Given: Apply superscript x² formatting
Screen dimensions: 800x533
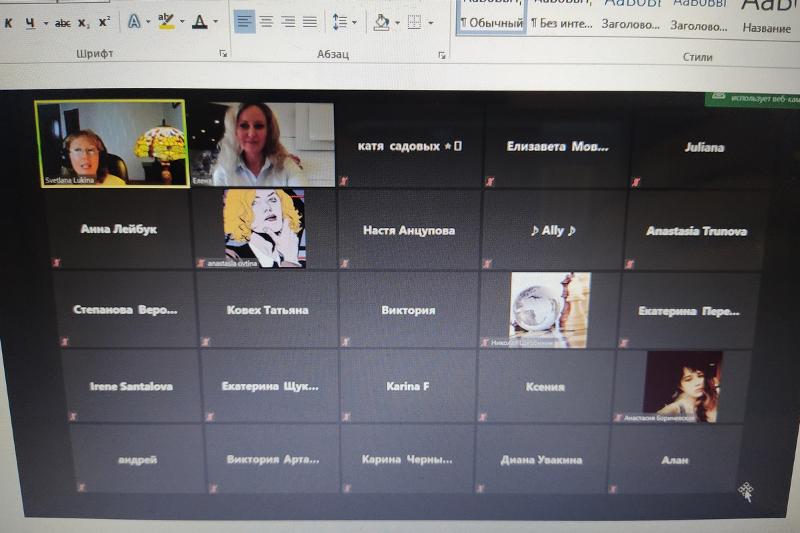Looking at the screenshot, I should point(104,22).
